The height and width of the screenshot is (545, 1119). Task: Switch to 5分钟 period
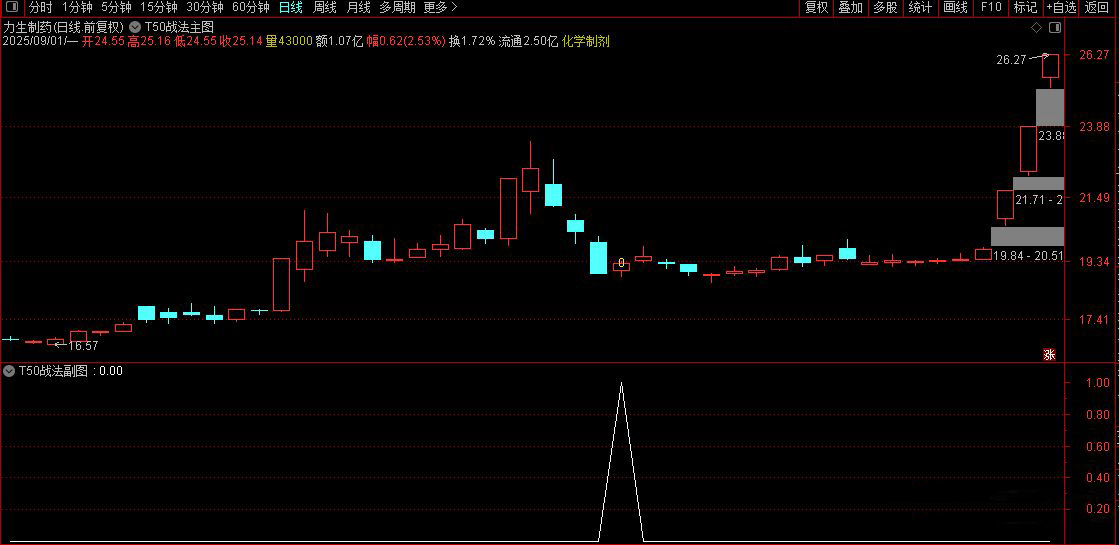tap(116, 8)
